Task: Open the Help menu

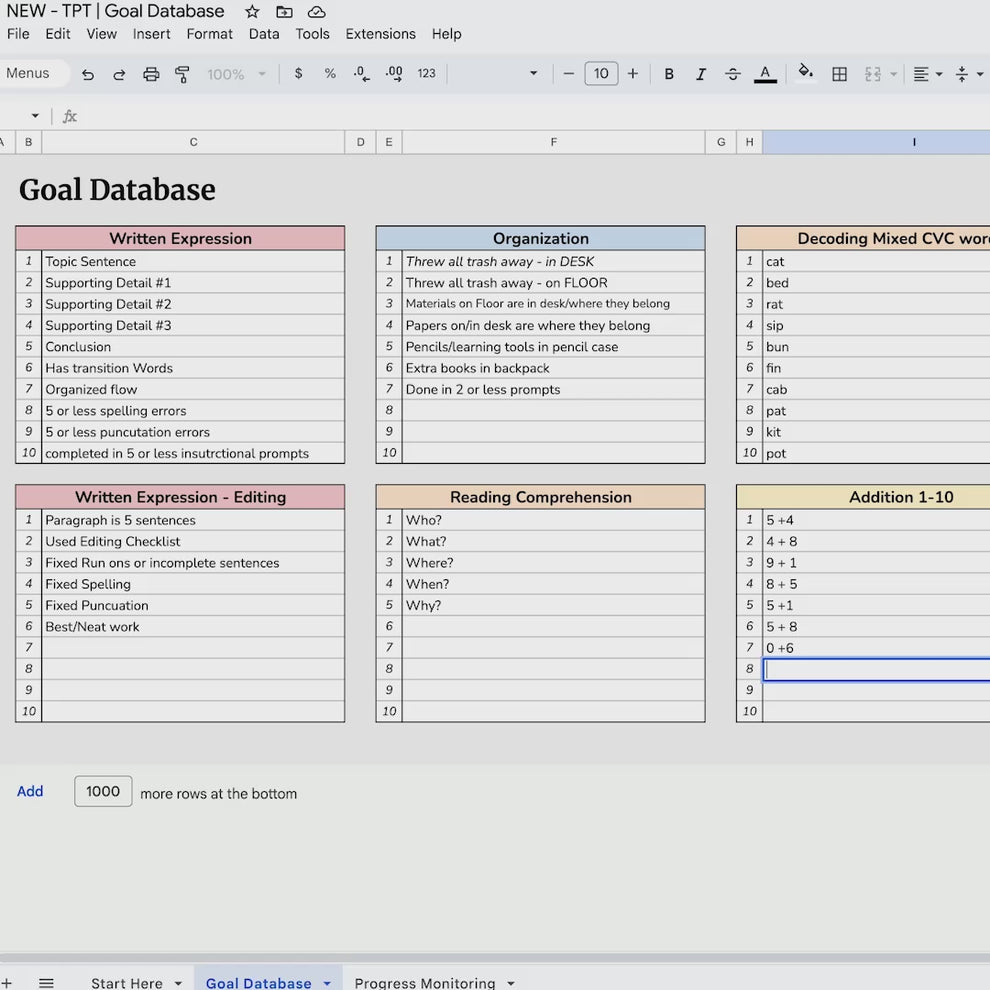Action: coord(446,34)
